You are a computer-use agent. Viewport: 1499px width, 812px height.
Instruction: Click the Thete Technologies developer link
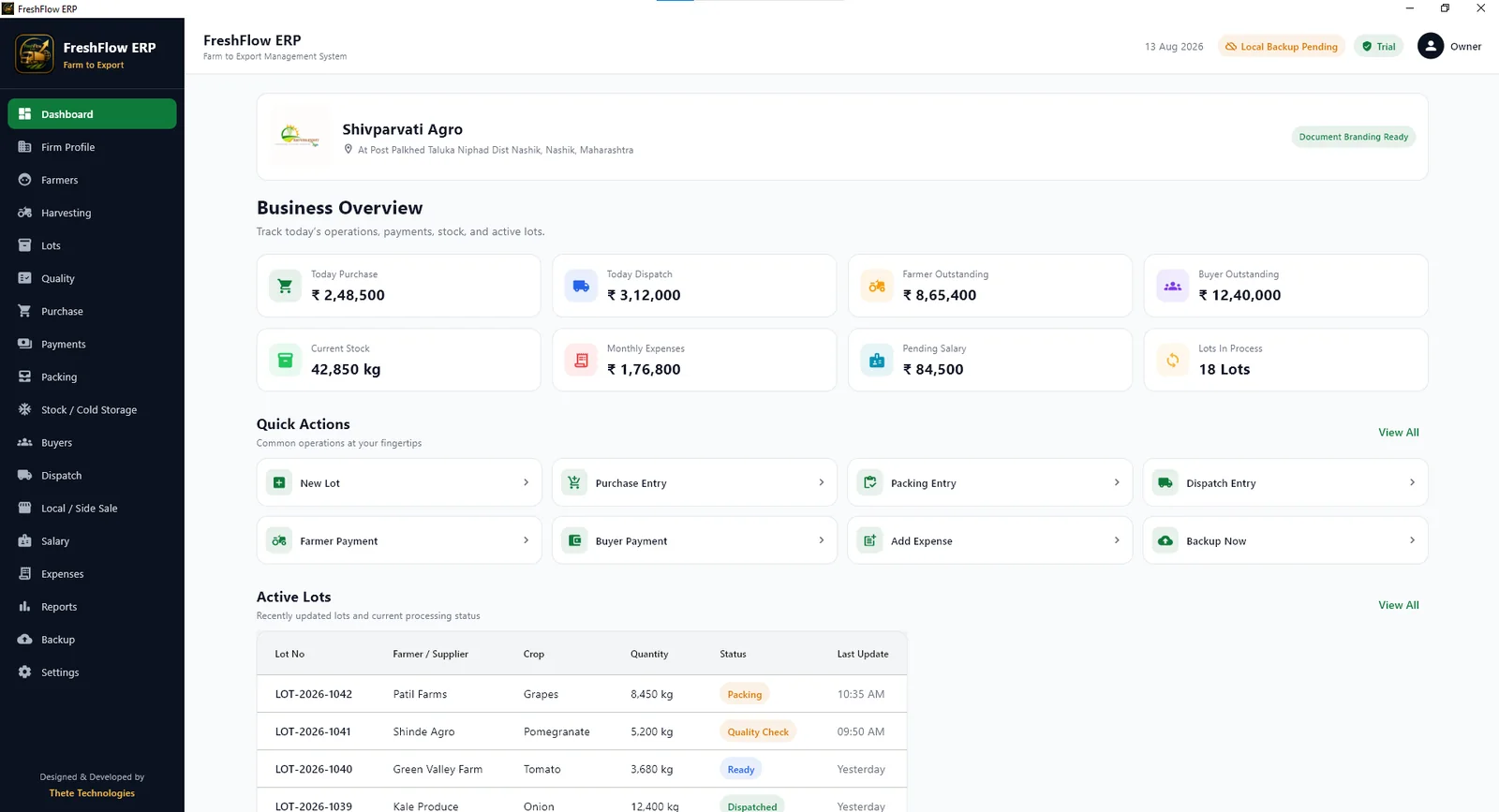tap(92, 793)
